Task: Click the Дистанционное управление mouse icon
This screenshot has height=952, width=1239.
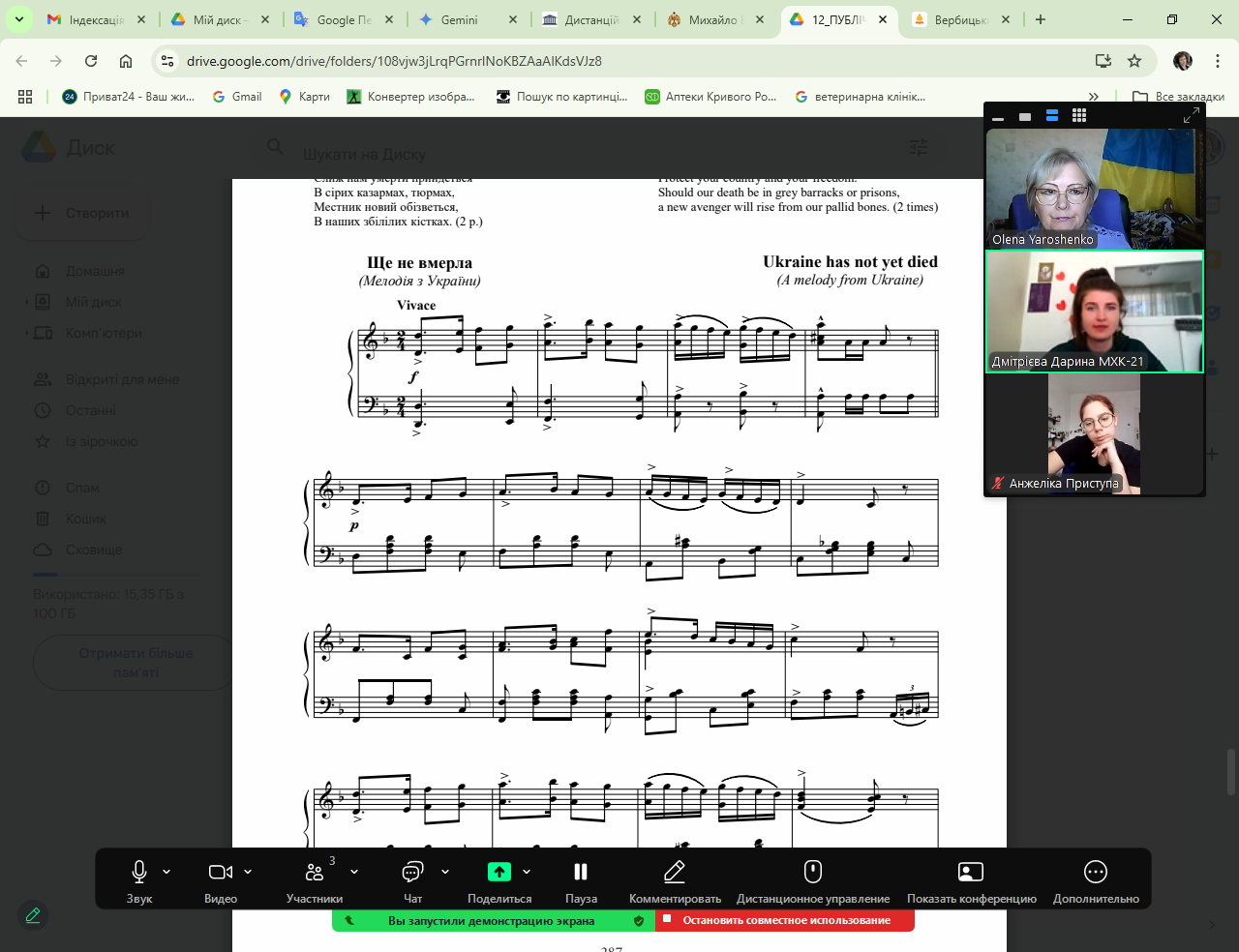Action: pyautogui.click(x=813, y=872)
